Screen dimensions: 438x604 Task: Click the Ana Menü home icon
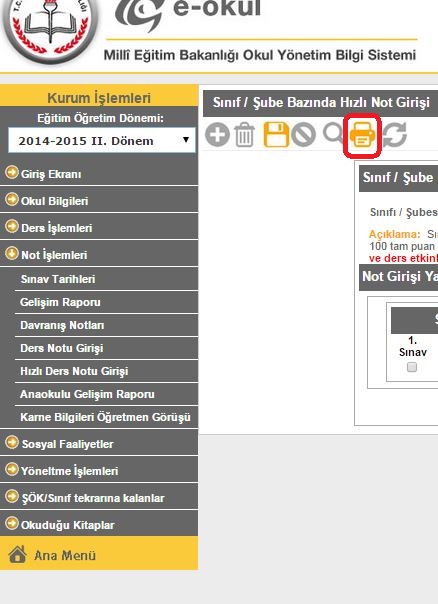18,555
